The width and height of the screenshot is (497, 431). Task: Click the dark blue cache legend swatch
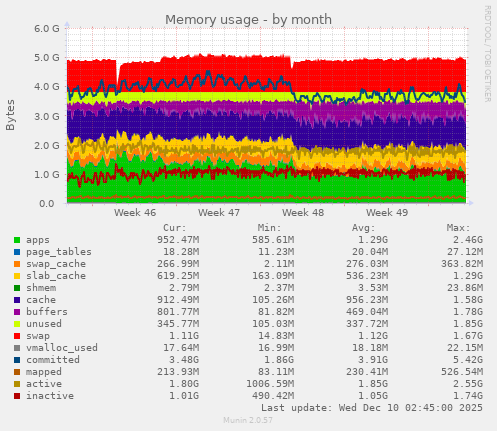(x=17, y=300)
